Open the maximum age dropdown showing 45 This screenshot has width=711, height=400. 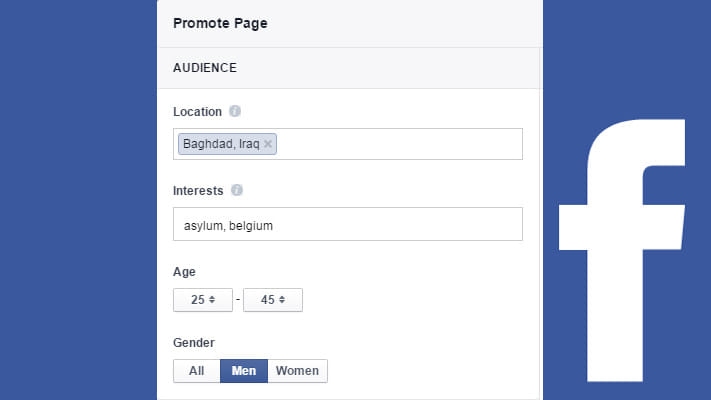(273, 300)
